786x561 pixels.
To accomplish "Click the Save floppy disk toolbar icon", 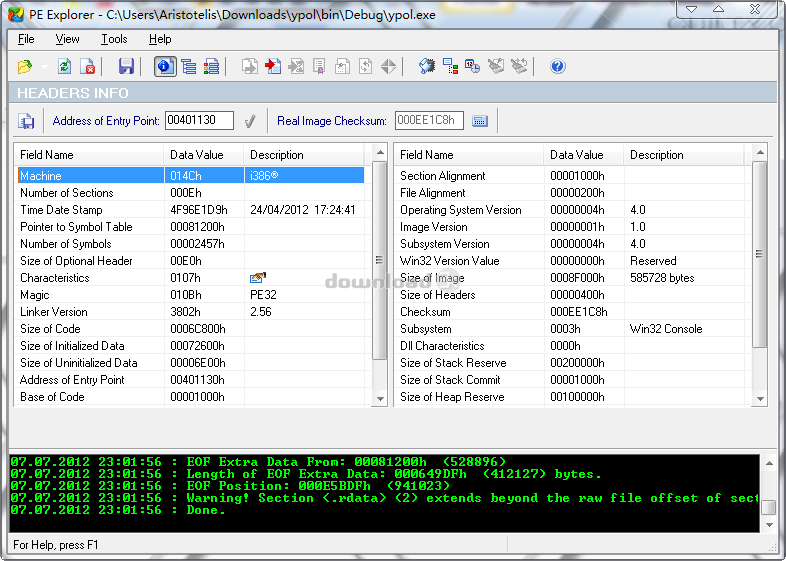I will click(x=126, y=67).
